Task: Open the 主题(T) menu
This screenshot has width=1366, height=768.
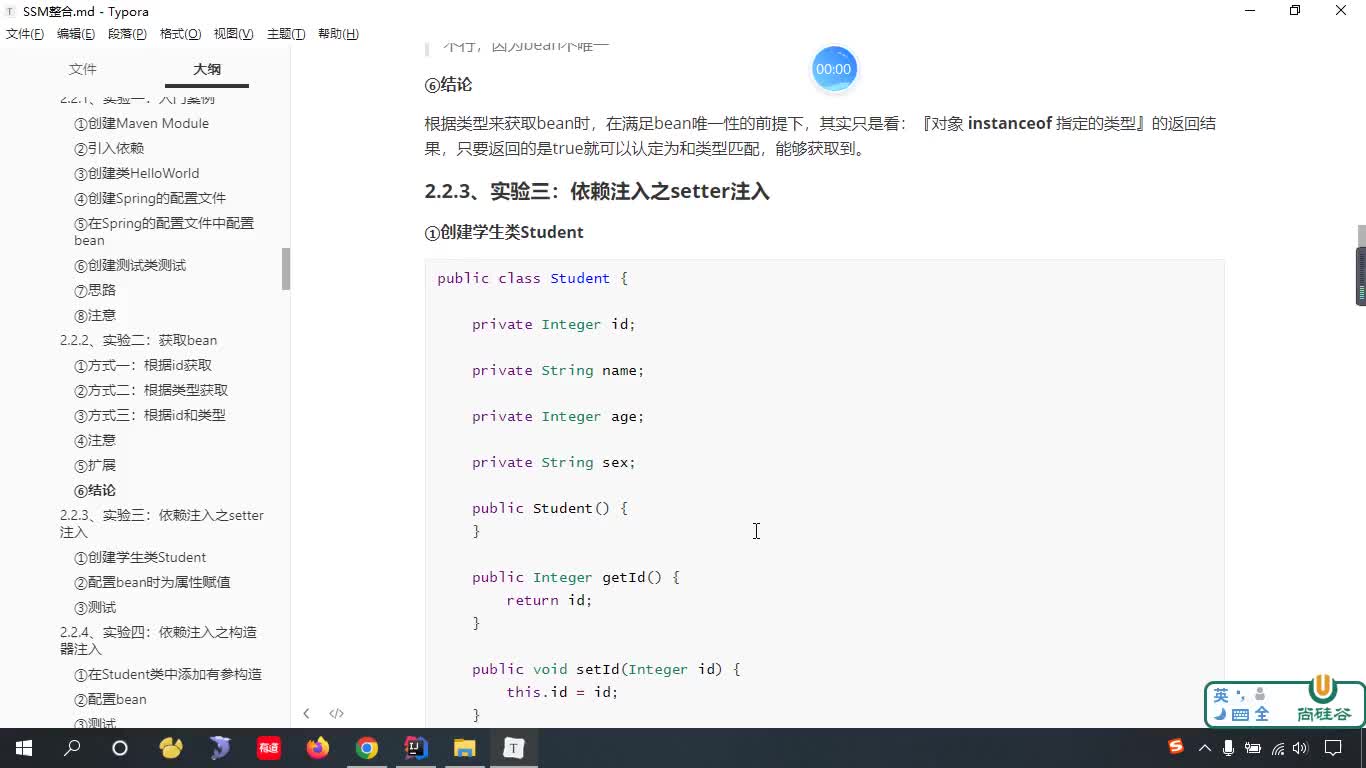Action: click(286, 34)
